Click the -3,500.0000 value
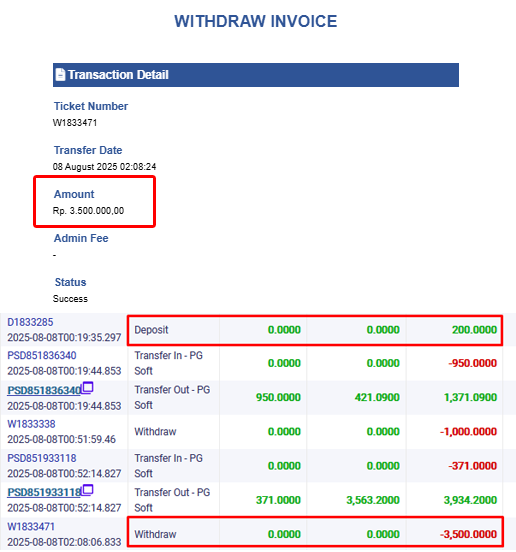 468,534
